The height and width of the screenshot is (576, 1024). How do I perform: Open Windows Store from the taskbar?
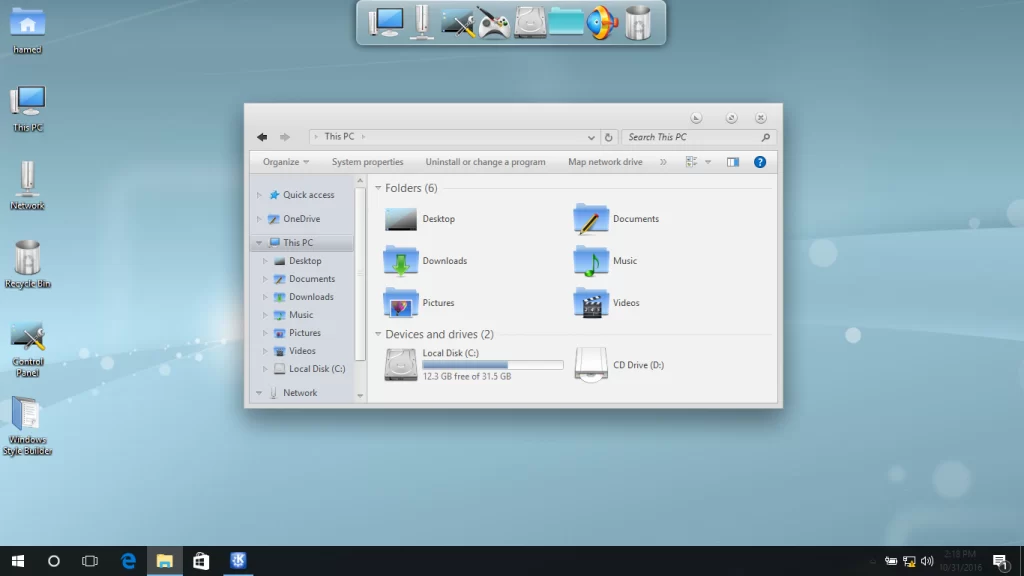pos(201,561)
